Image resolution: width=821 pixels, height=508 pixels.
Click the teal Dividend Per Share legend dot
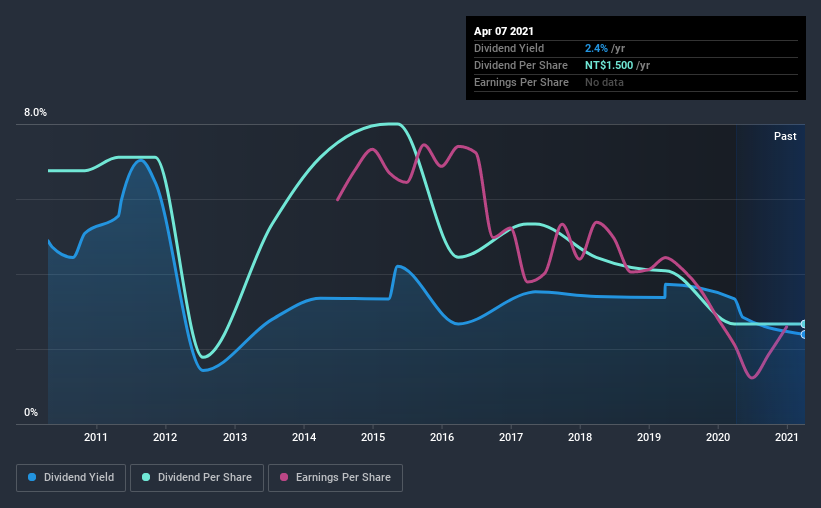[146, 477]
